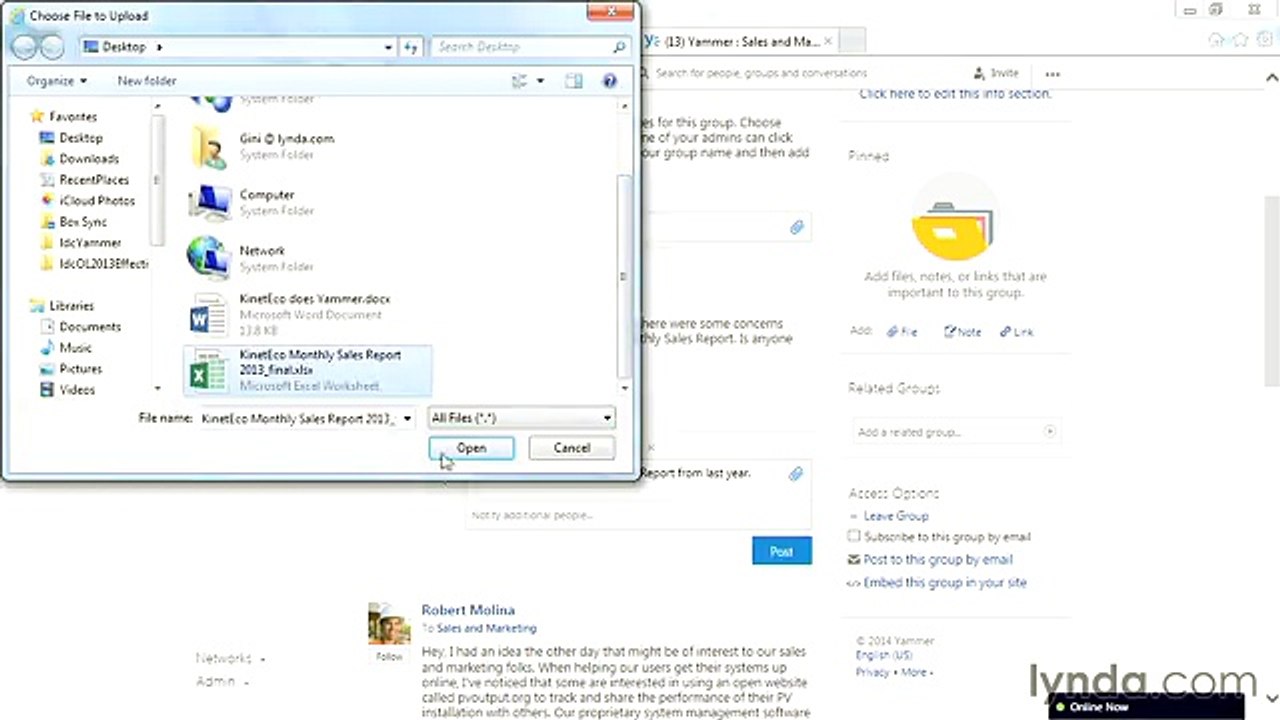The height and width of the screenshot is (720, 1280).
Task: Click the Notify additional people field
Action: [x=638, y=515]
